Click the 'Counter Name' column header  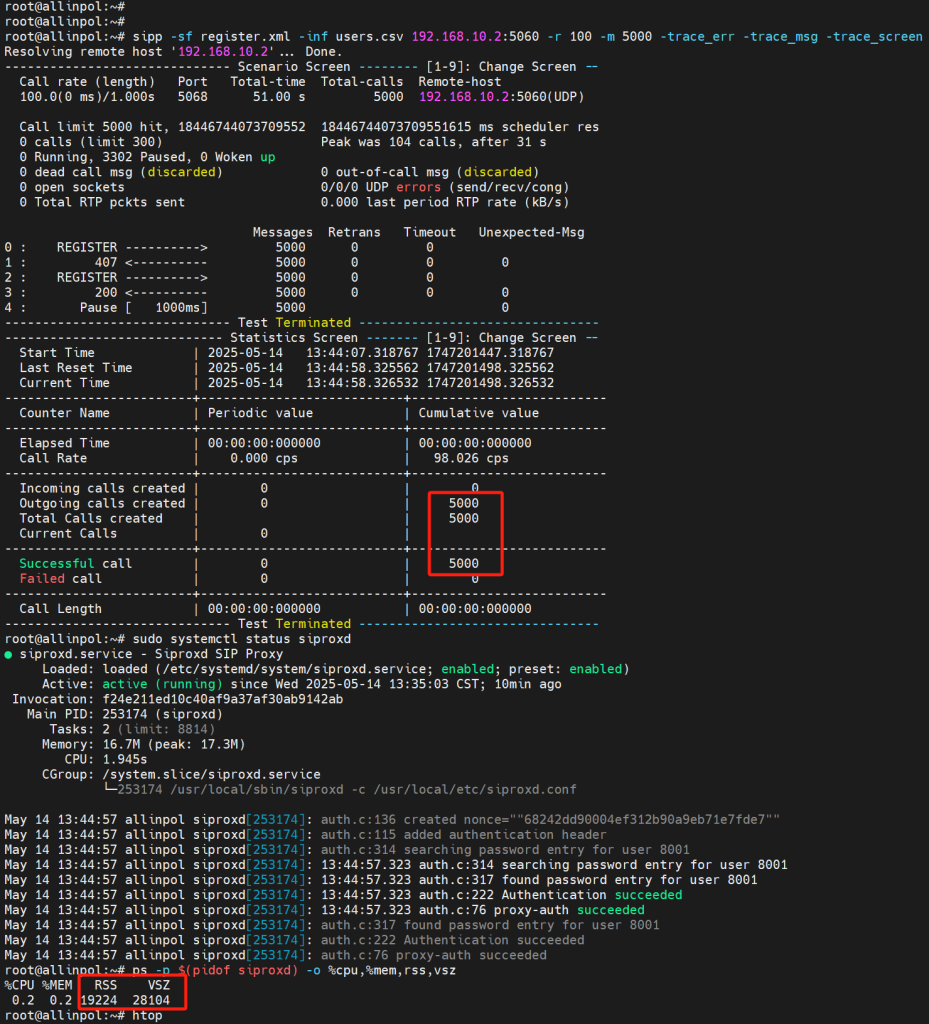pos(65,413)
